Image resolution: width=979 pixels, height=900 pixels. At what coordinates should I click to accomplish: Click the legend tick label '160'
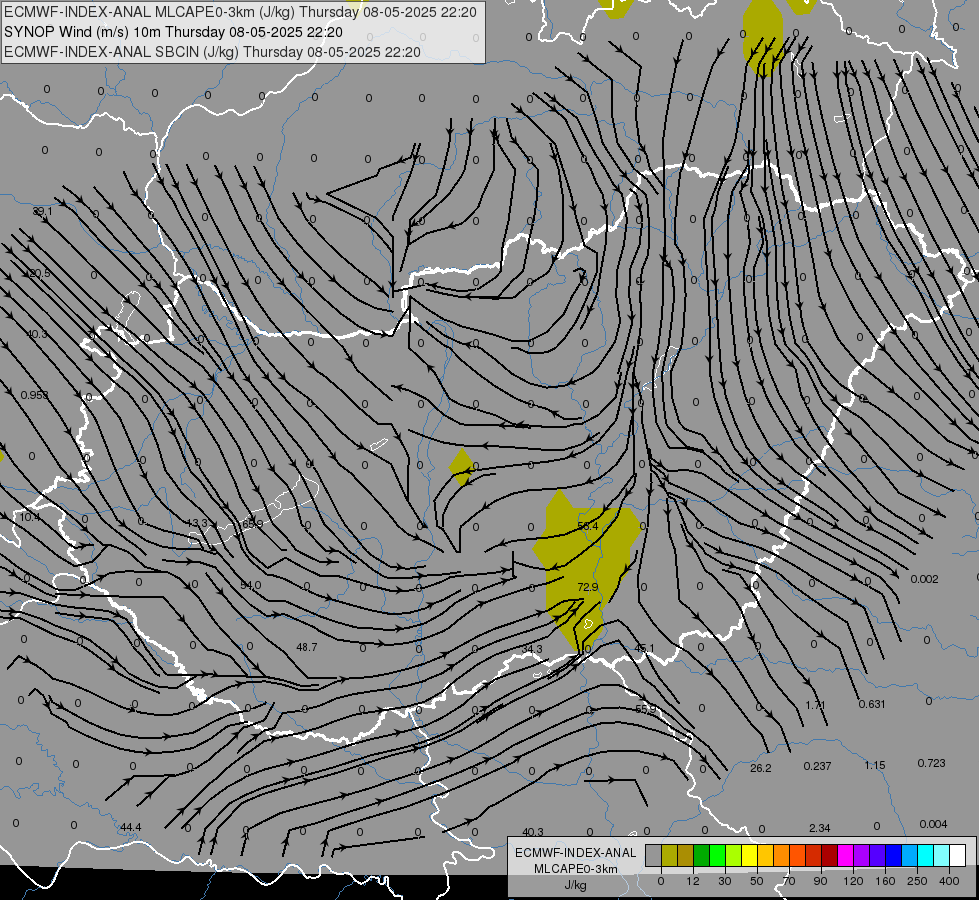885,881
